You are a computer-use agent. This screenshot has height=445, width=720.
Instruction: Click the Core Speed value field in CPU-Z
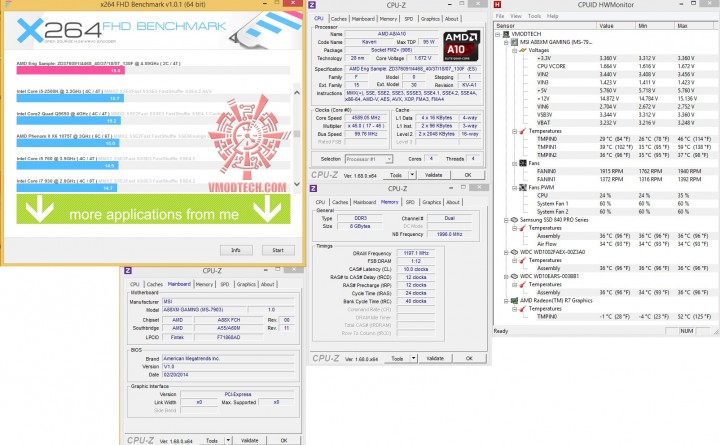[366, 118]
